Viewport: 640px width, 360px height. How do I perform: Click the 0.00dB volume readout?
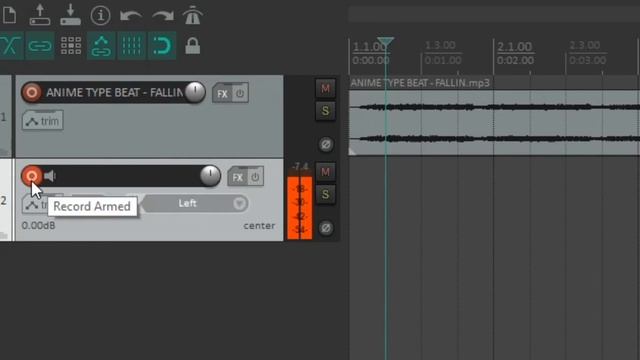pos(38,225)
